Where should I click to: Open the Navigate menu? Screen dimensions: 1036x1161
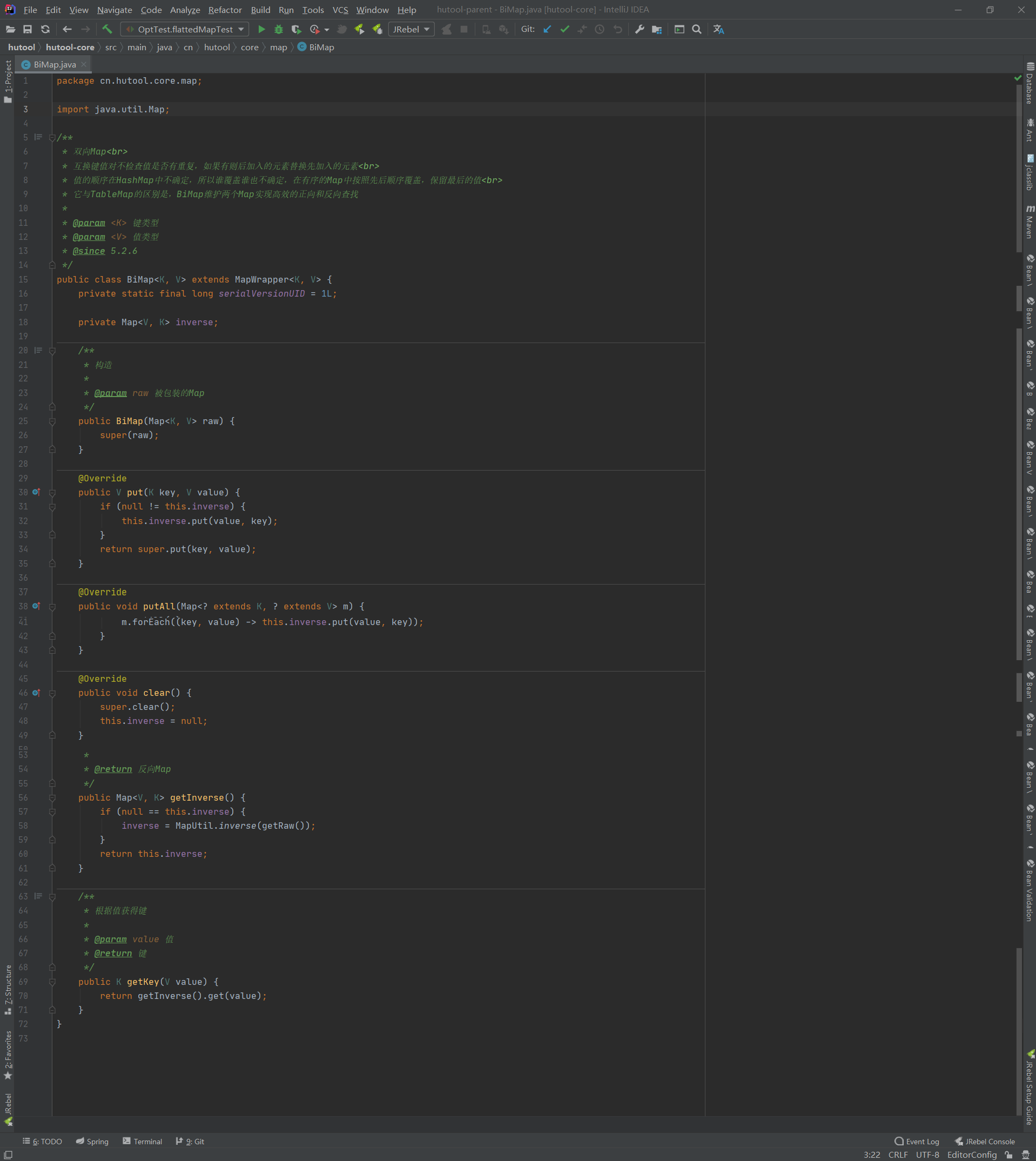pos(115,10)
